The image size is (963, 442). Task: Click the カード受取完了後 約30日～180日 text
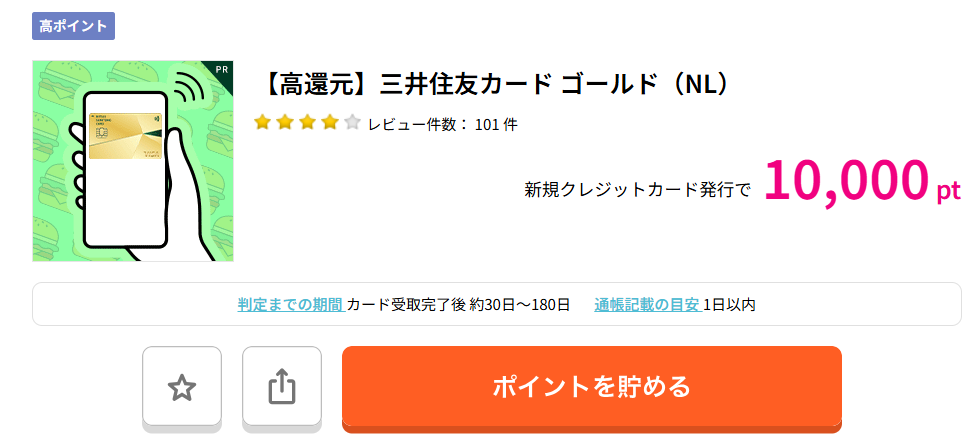[458, 304]
